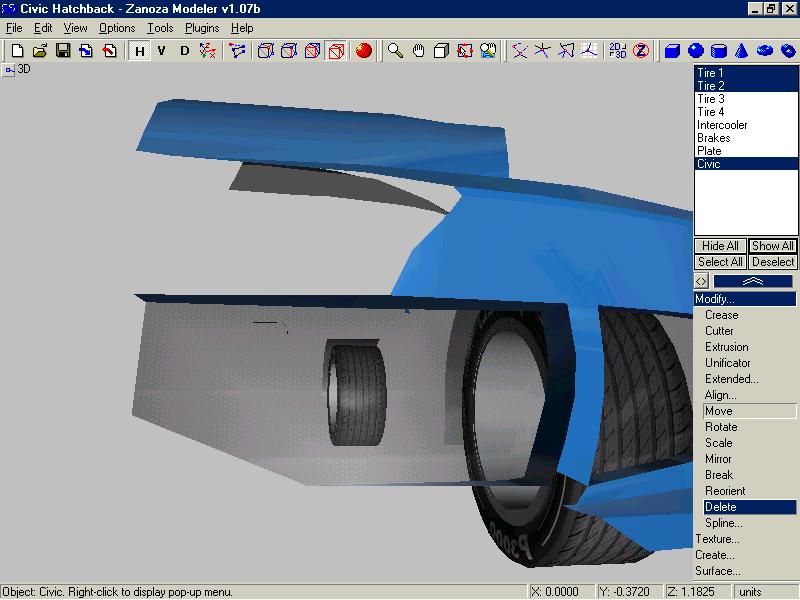Click the Deselect button
800x600 pixels.
pyautogui.click(x=773, y=262)
